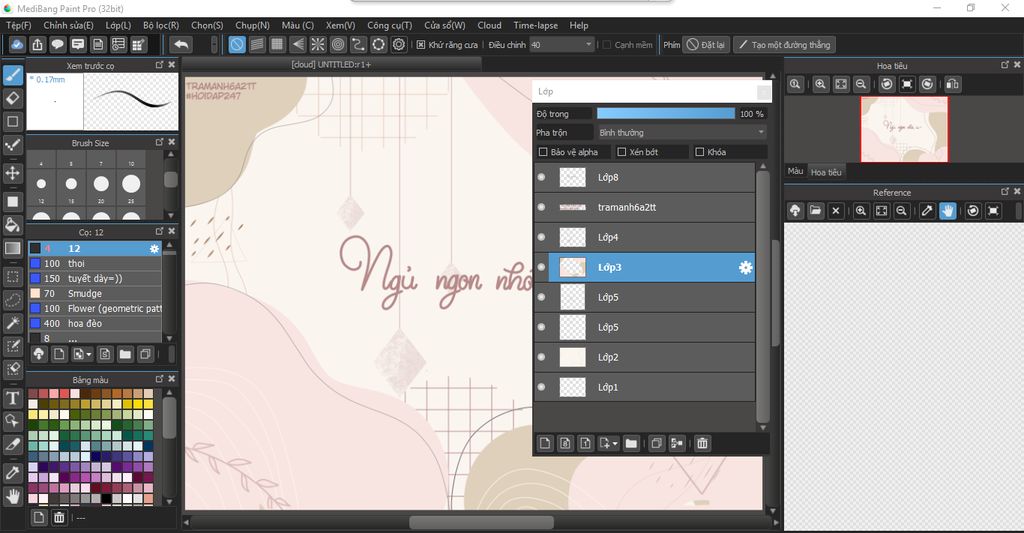Select the Gradient tool
1024x533 pixels.
(12, 248)
